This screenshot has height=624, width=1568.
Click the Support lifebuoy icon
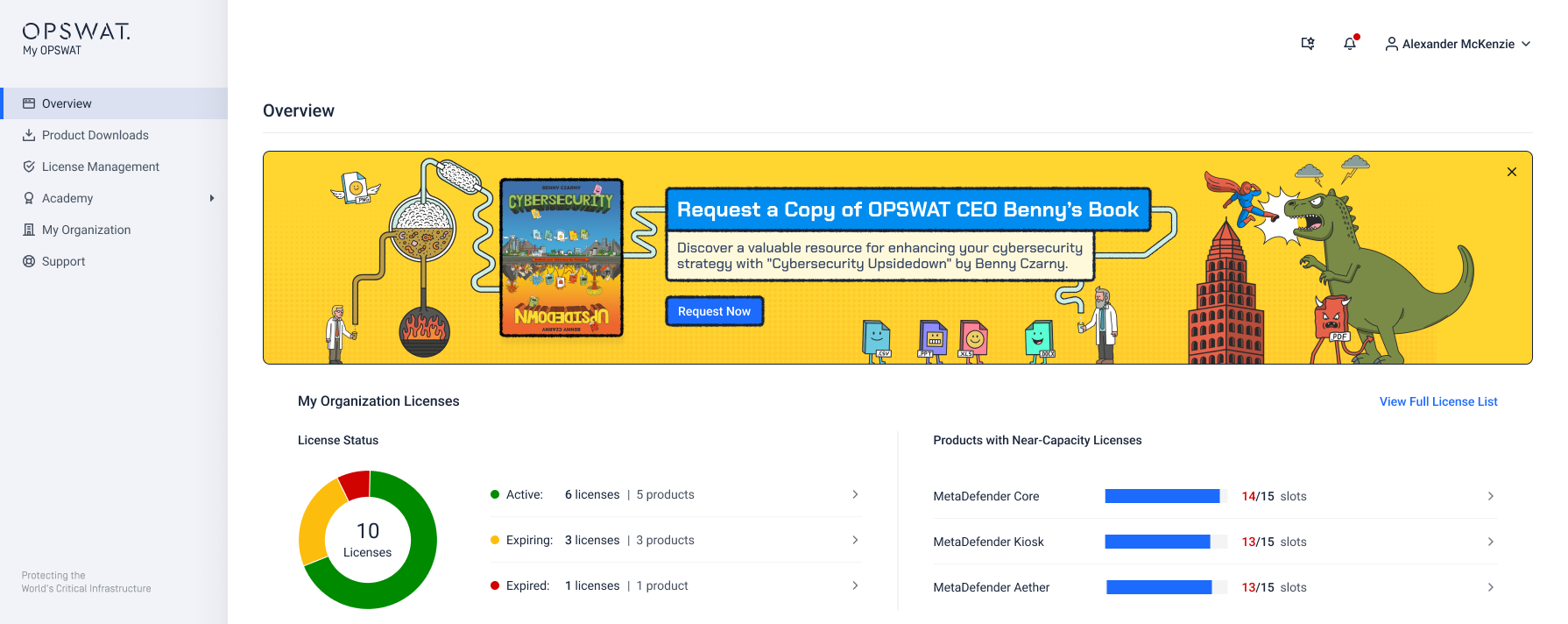click(29, 261)
